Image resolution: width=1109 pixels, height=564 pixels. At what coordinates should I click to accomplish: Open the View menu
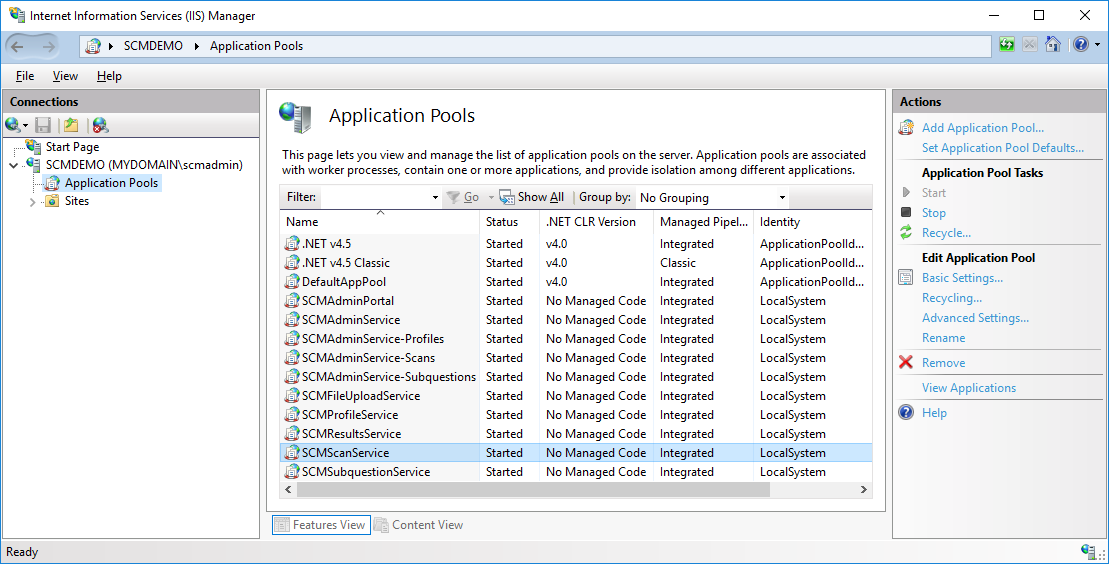65,76
